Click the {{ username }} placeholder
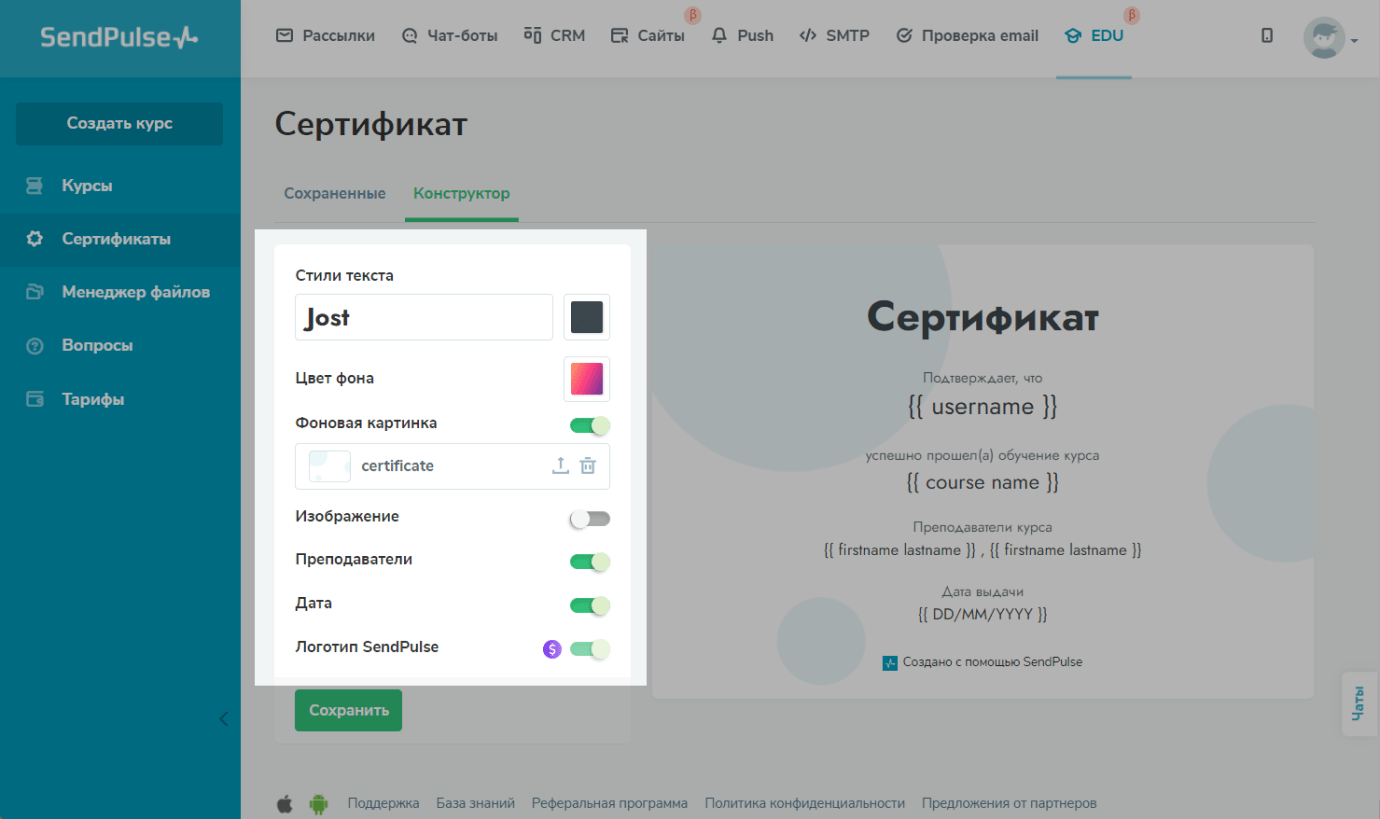The width and height of the screenshot is (1380, 819). [983, 407]
